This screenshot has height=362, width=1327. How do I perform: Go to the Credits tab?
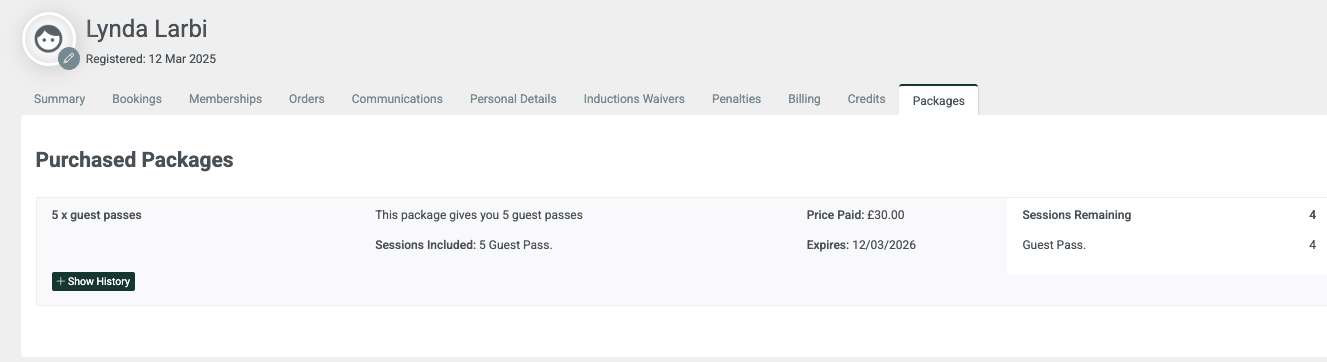[x=866, y=99]
